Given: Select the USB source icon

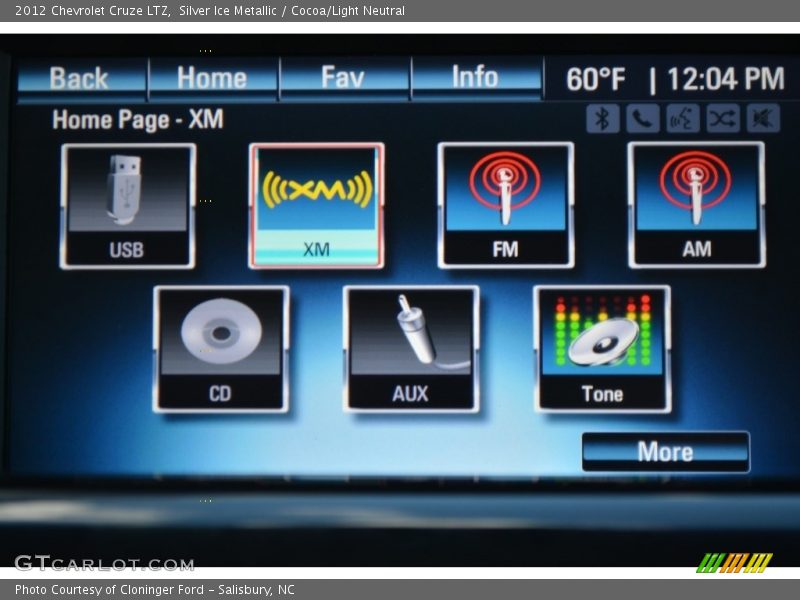Looking at the screenshot, I should tap(127, 206).
